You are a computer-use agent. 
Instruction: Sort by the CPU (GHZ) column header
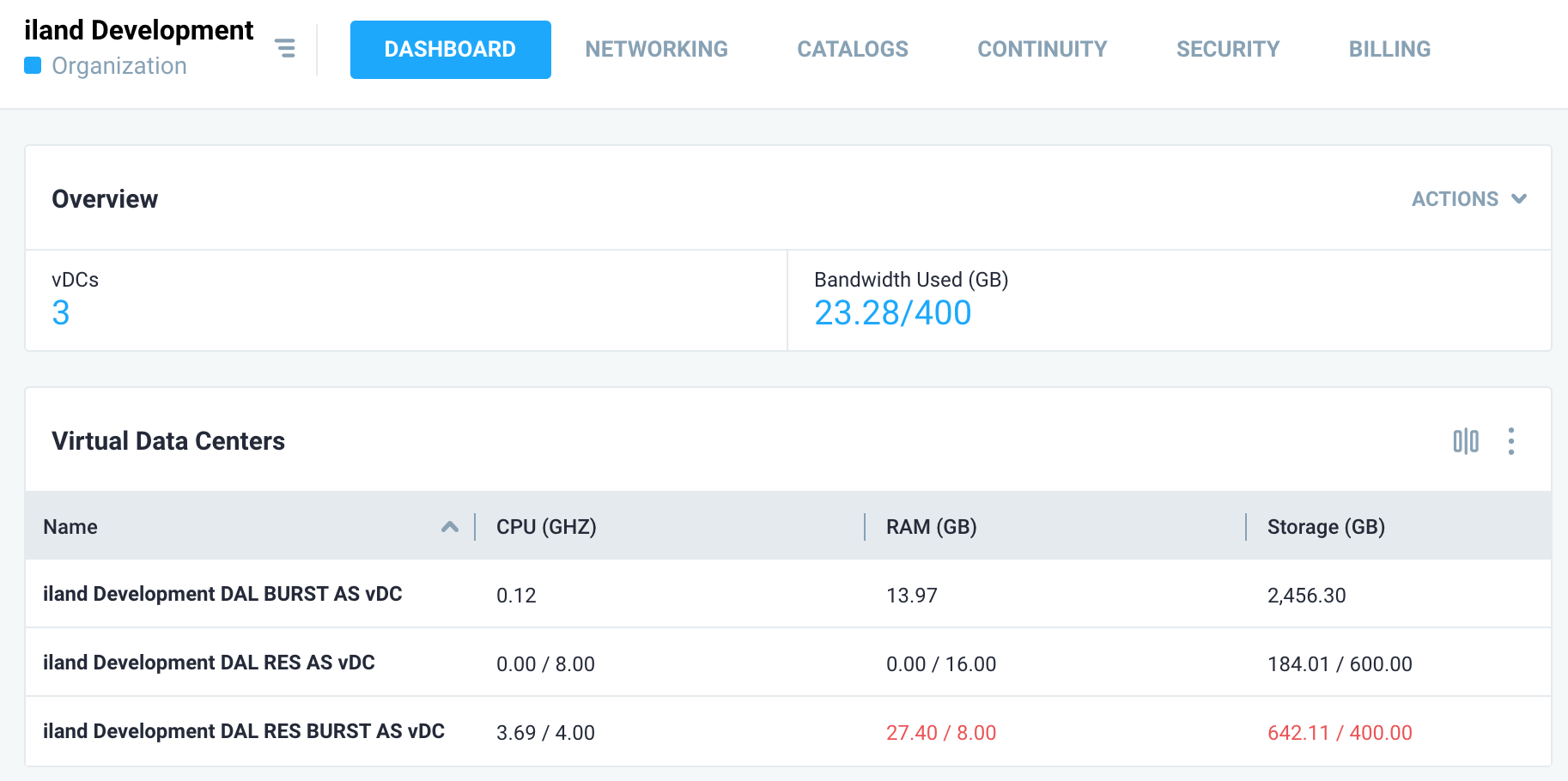546,527
